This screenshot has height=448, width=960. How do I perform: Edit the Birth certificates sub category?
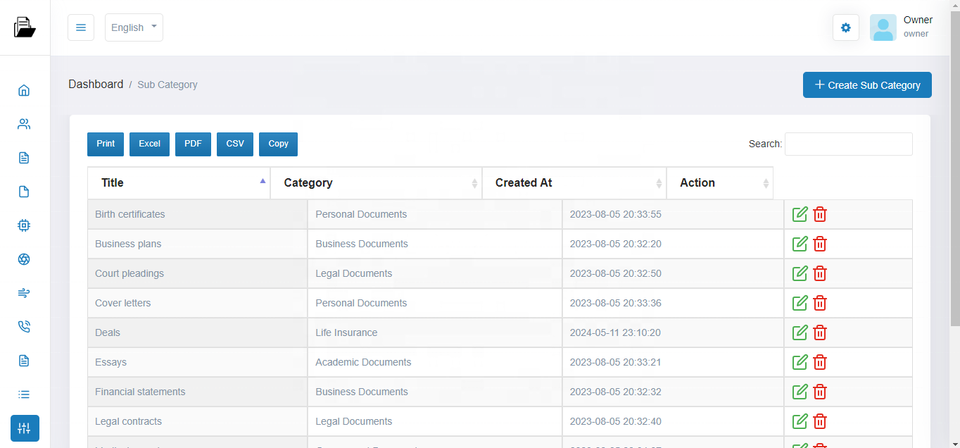coord(800,214)
